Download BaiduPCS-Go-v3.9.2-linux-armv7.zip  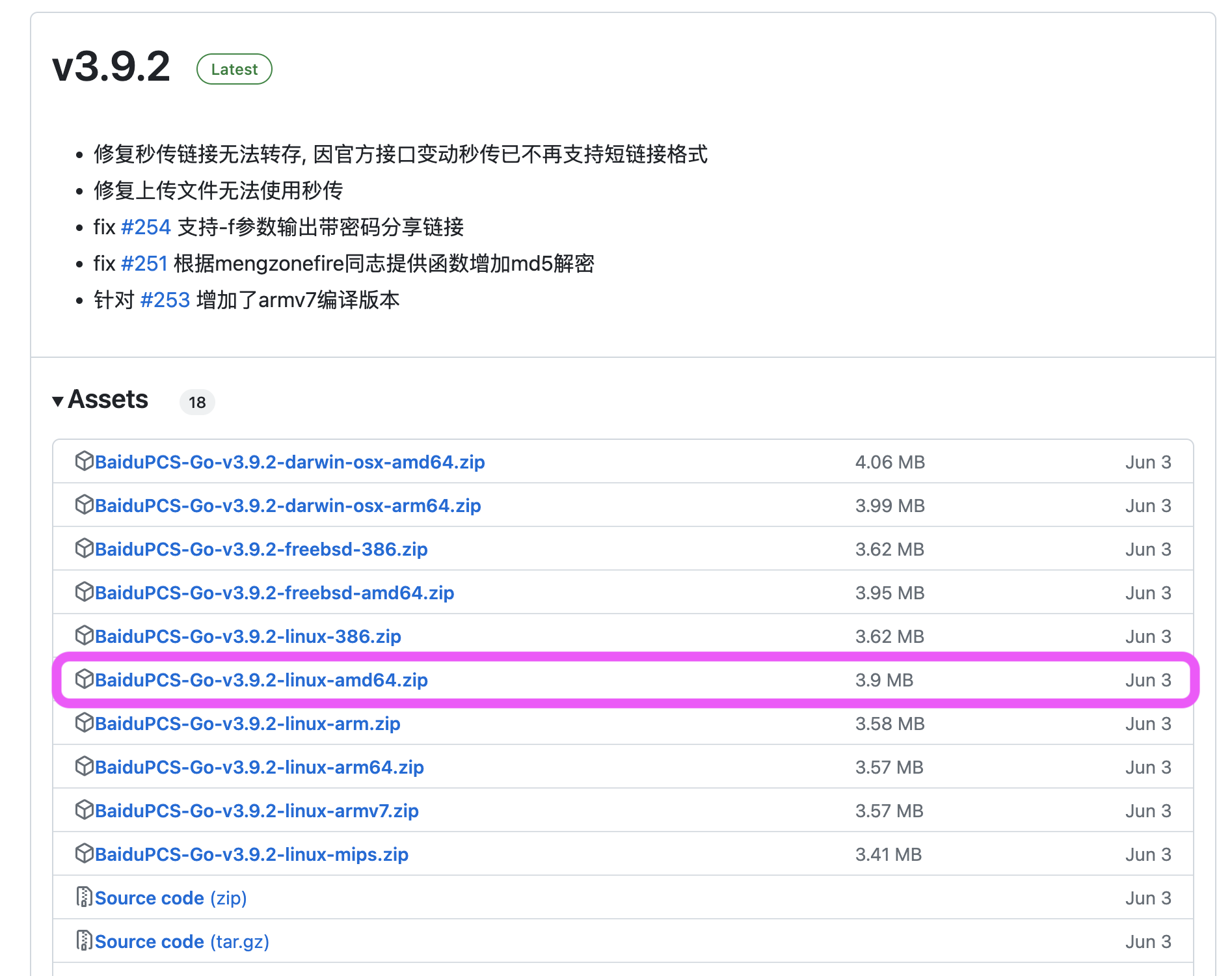[x=257, y=811]
